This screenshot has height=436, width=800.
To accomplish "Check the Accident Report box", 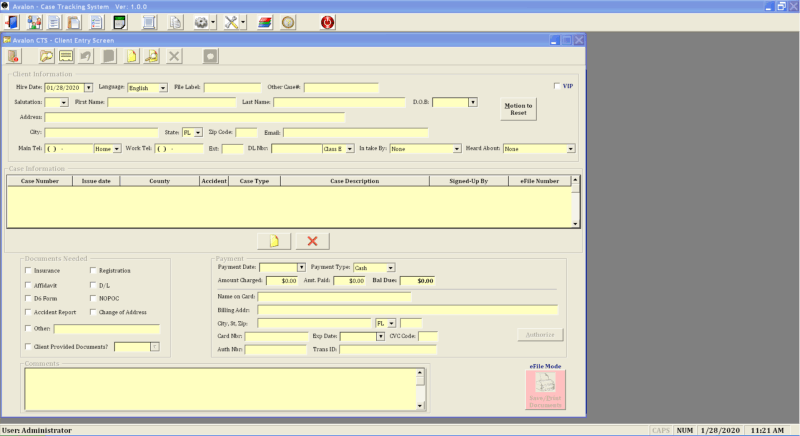I will (x=28, y=312).
